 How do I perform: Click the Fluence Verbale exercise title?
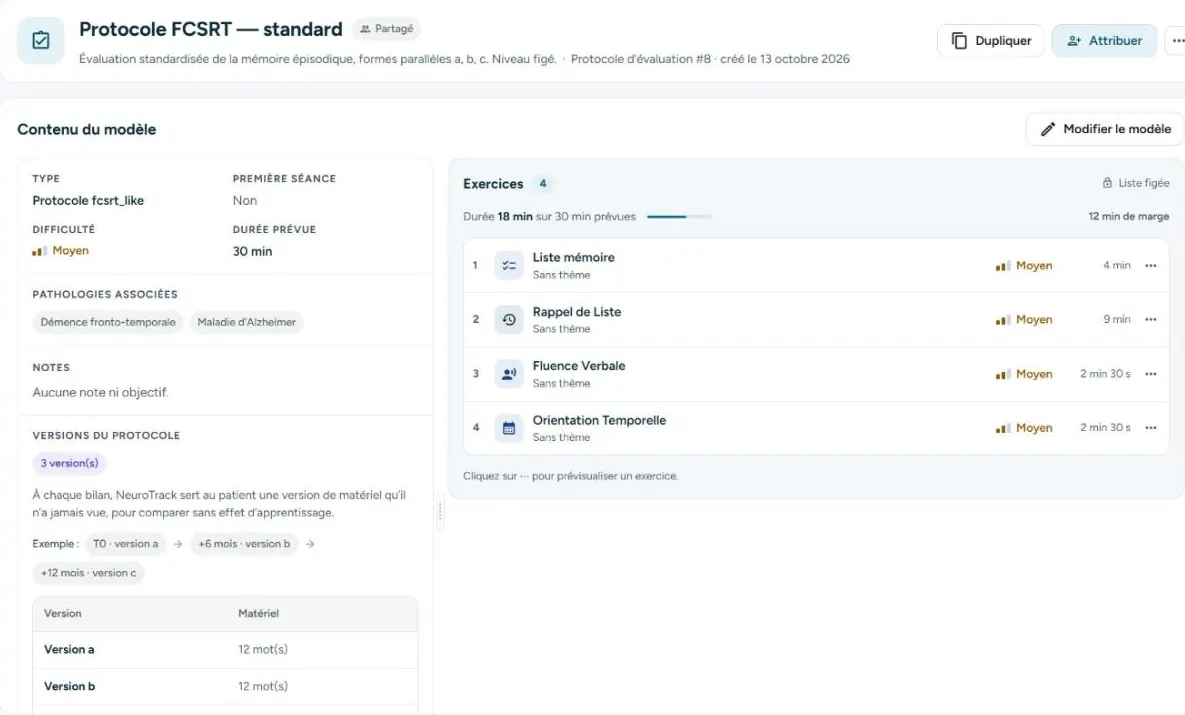[x=579, y=366]
